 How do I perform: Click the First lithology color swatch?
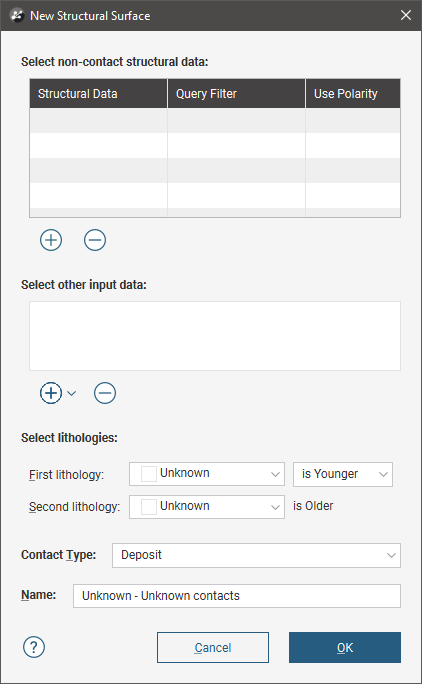(149, 474)
